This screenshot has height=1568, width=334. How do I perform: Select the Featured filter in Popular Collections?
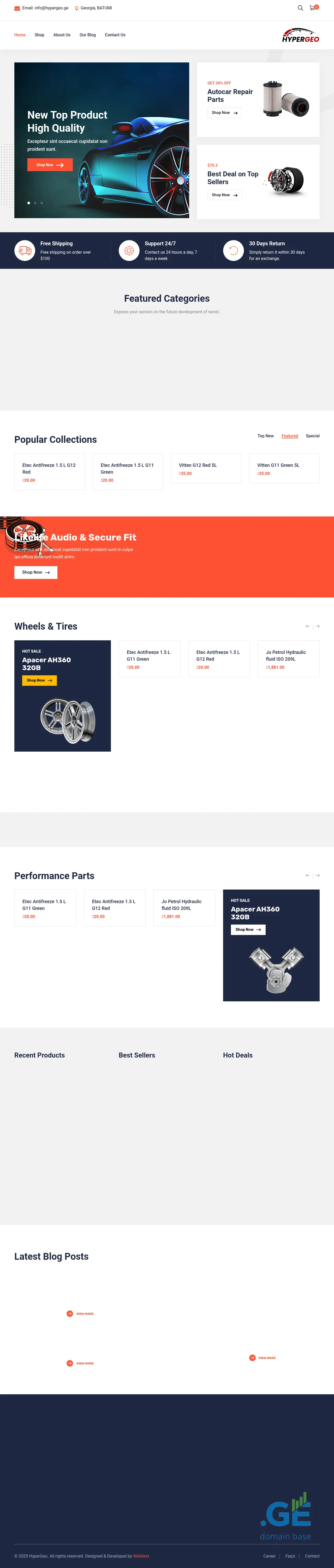pyautogui.click(x=290, y=436)
